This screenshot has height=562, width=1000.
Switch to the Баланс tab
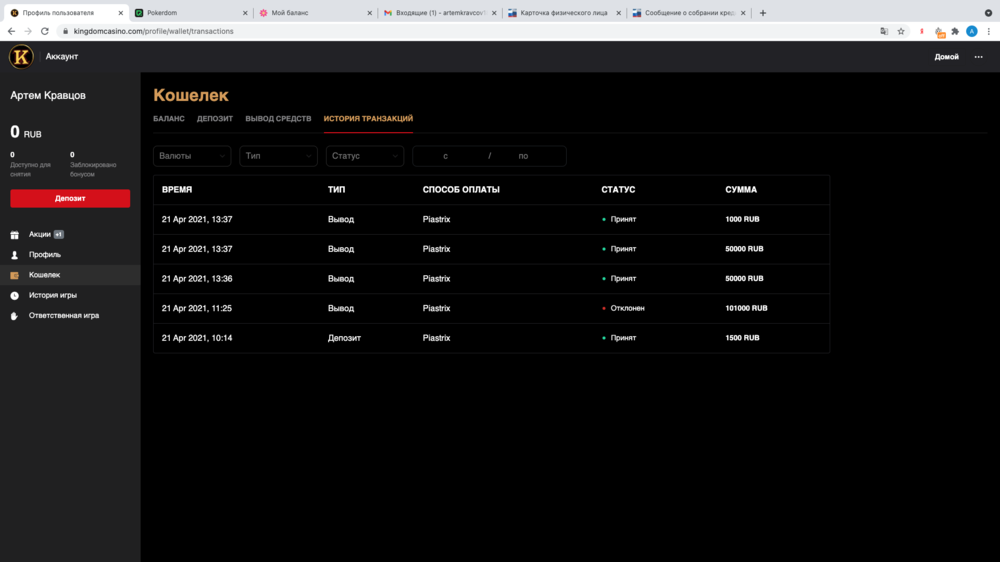[168, 119]
